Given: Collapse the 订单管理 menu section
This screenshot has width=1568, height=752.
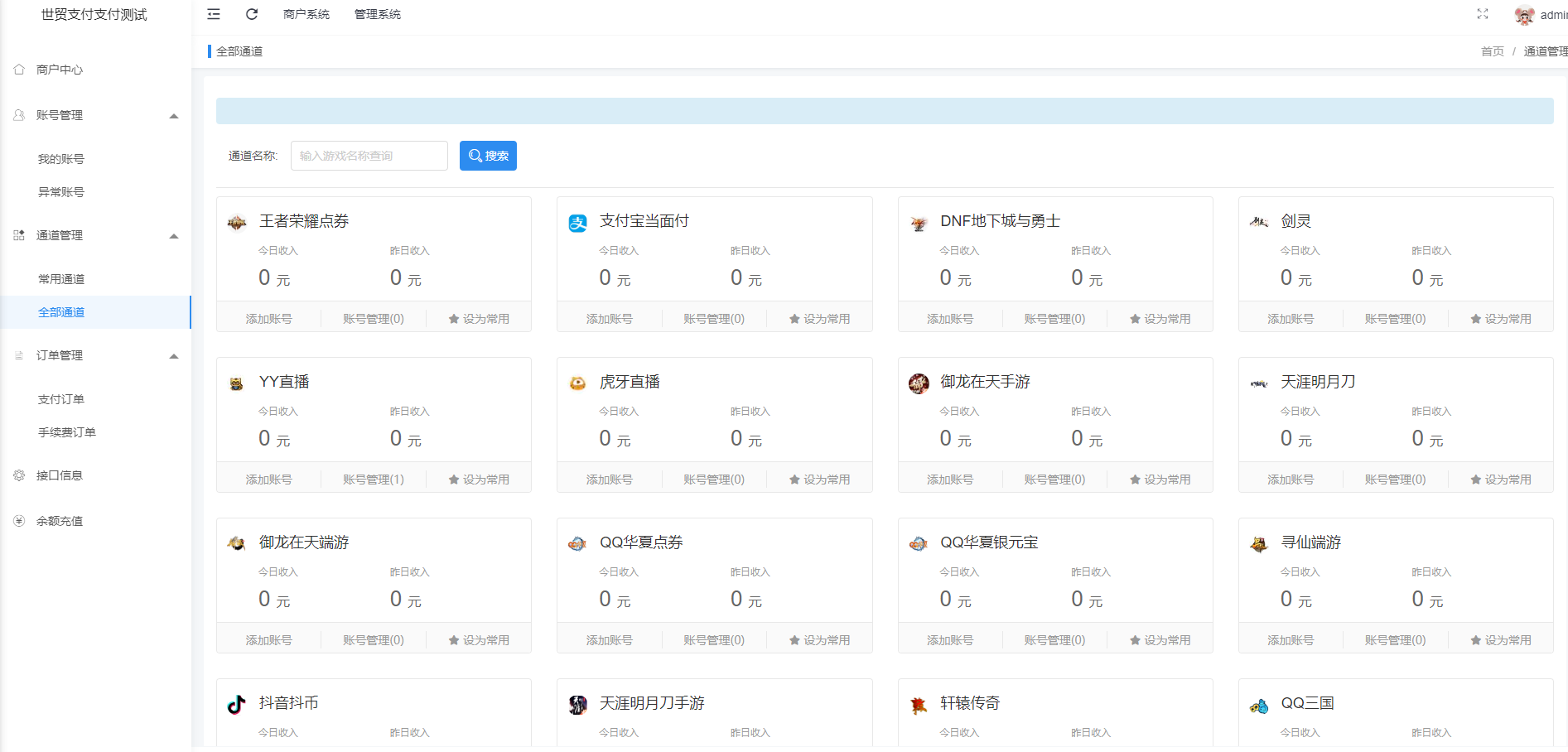Looking at the screenshot, I should 174,355.
